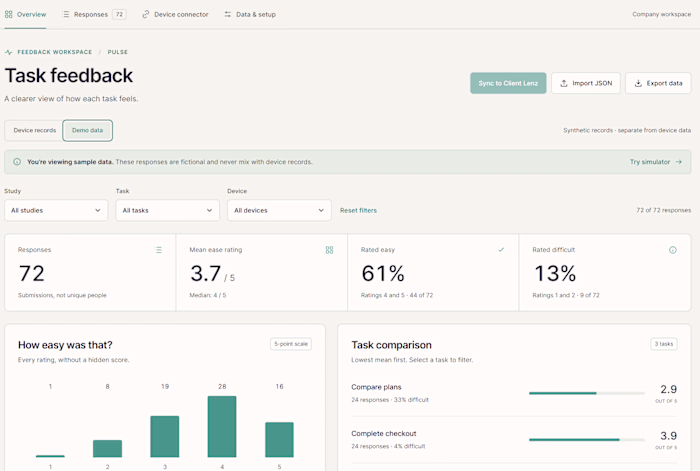Click the upload icon on Import JSON
The width and height of the screenshot is (700, 471).
tap(564, 83)
